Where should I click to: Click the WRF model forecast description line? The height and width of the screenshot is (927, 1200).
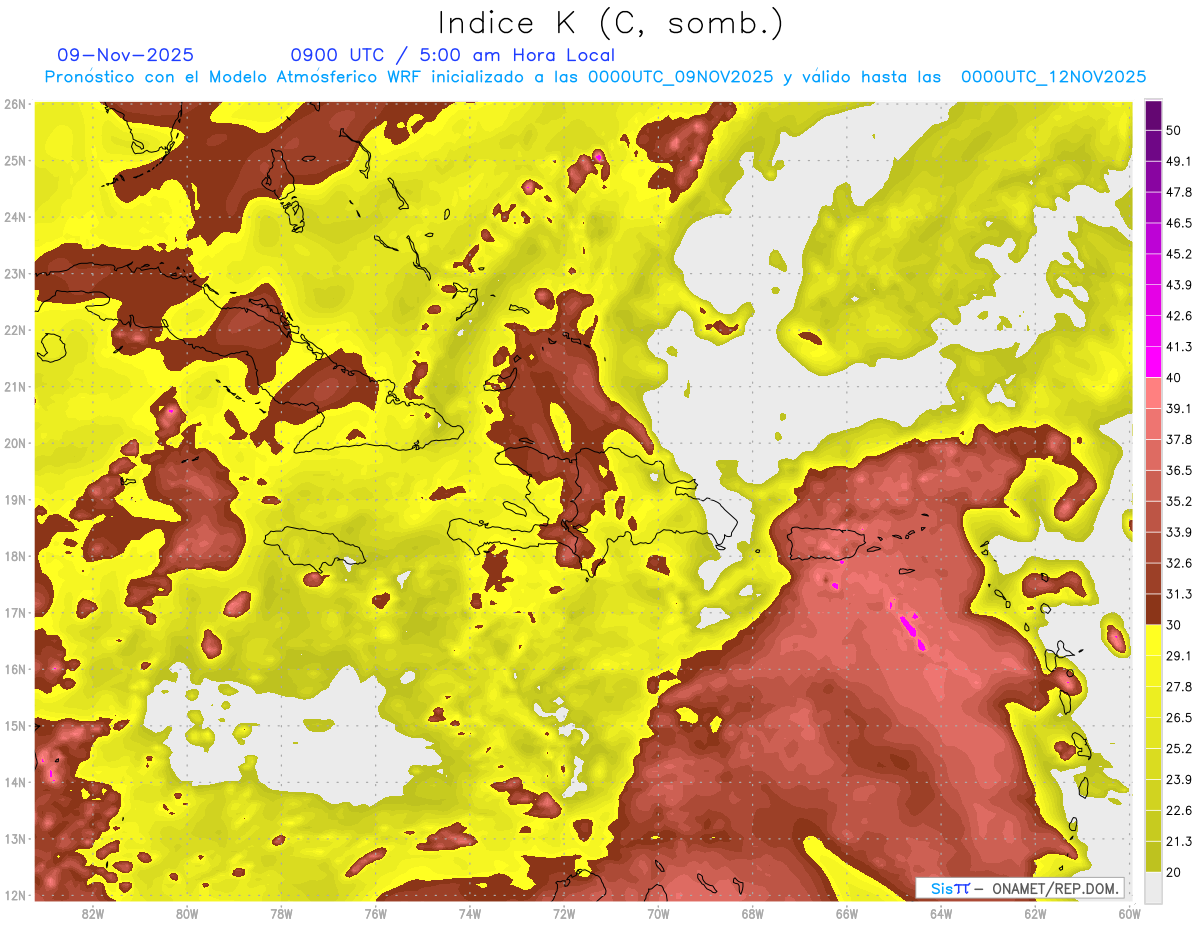click(595, 77)
